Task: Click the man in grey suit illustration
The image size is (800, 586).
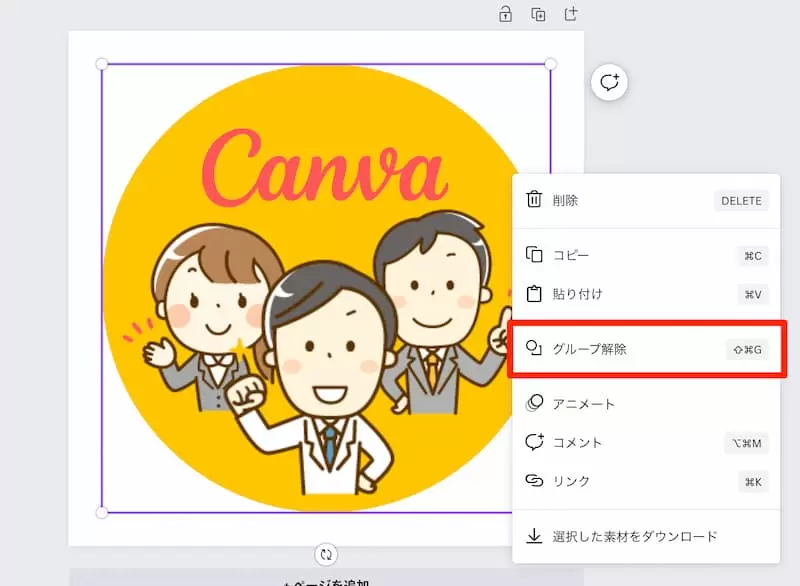Action: pyautogui.click(x=436, y=311)
